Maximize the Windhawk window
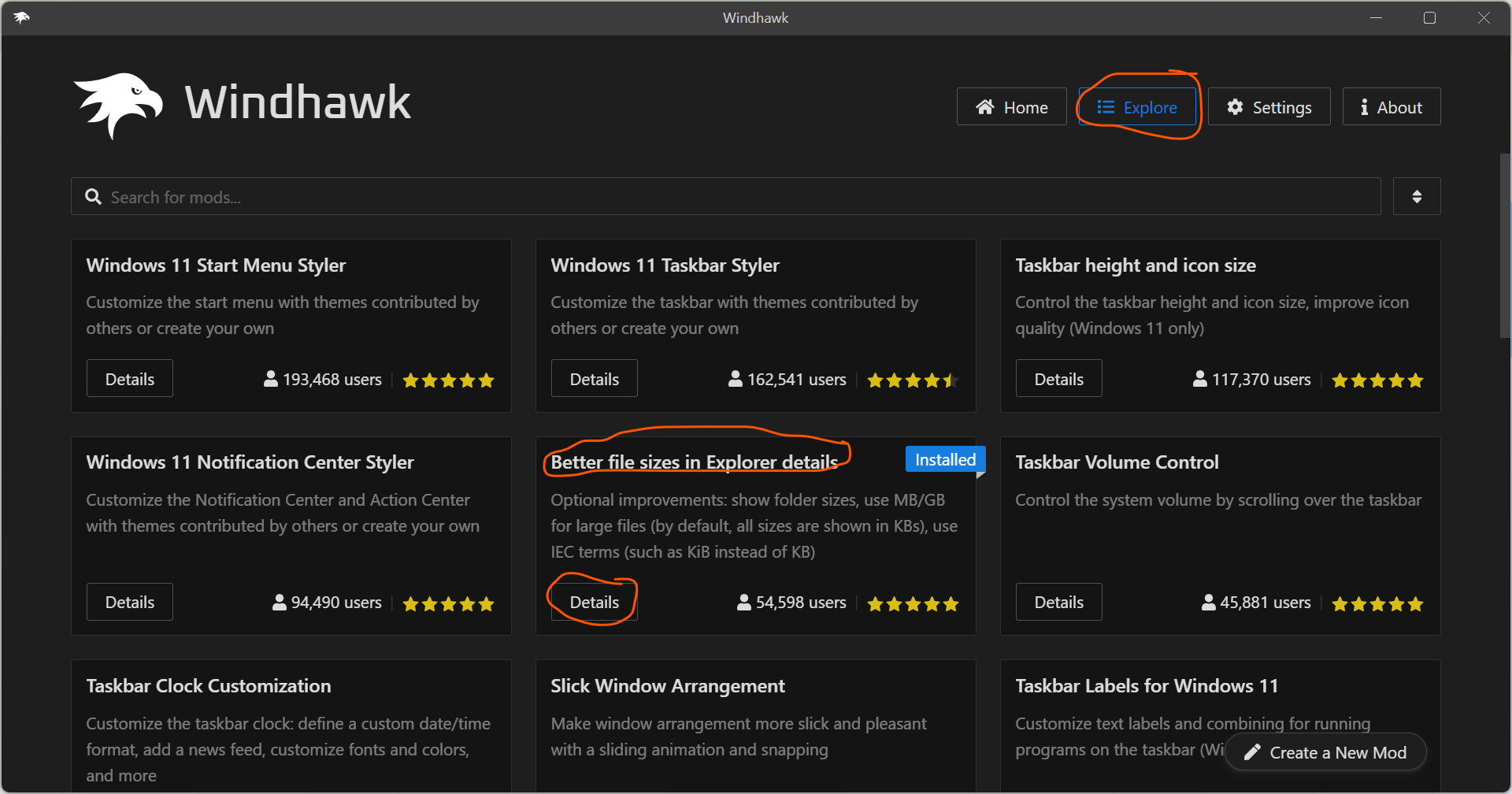The width and height of the screenshot is (1512, 794). click(1429, 17)
